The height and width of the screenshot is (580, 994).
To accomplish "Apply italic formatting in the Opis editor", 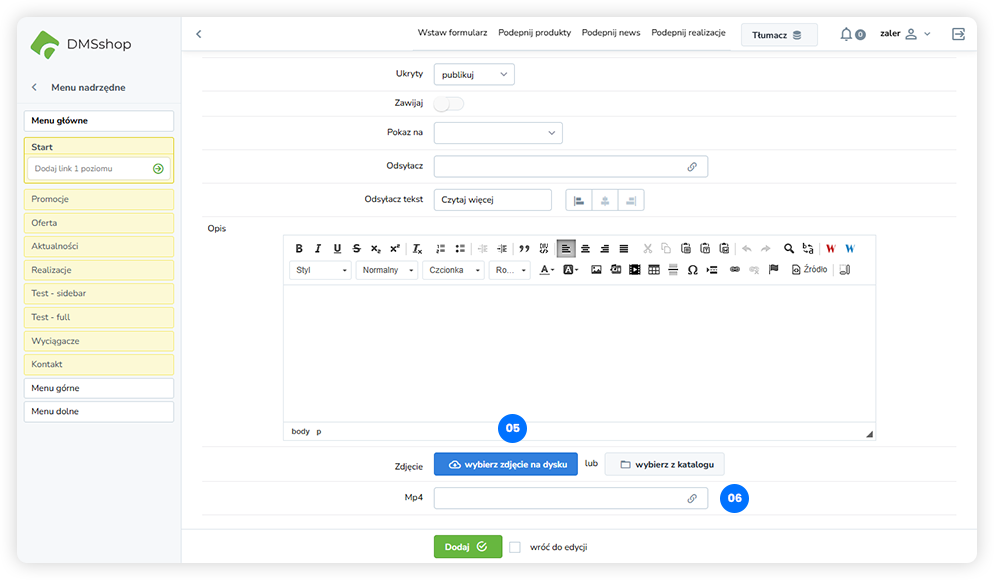I will click(318, 249).
